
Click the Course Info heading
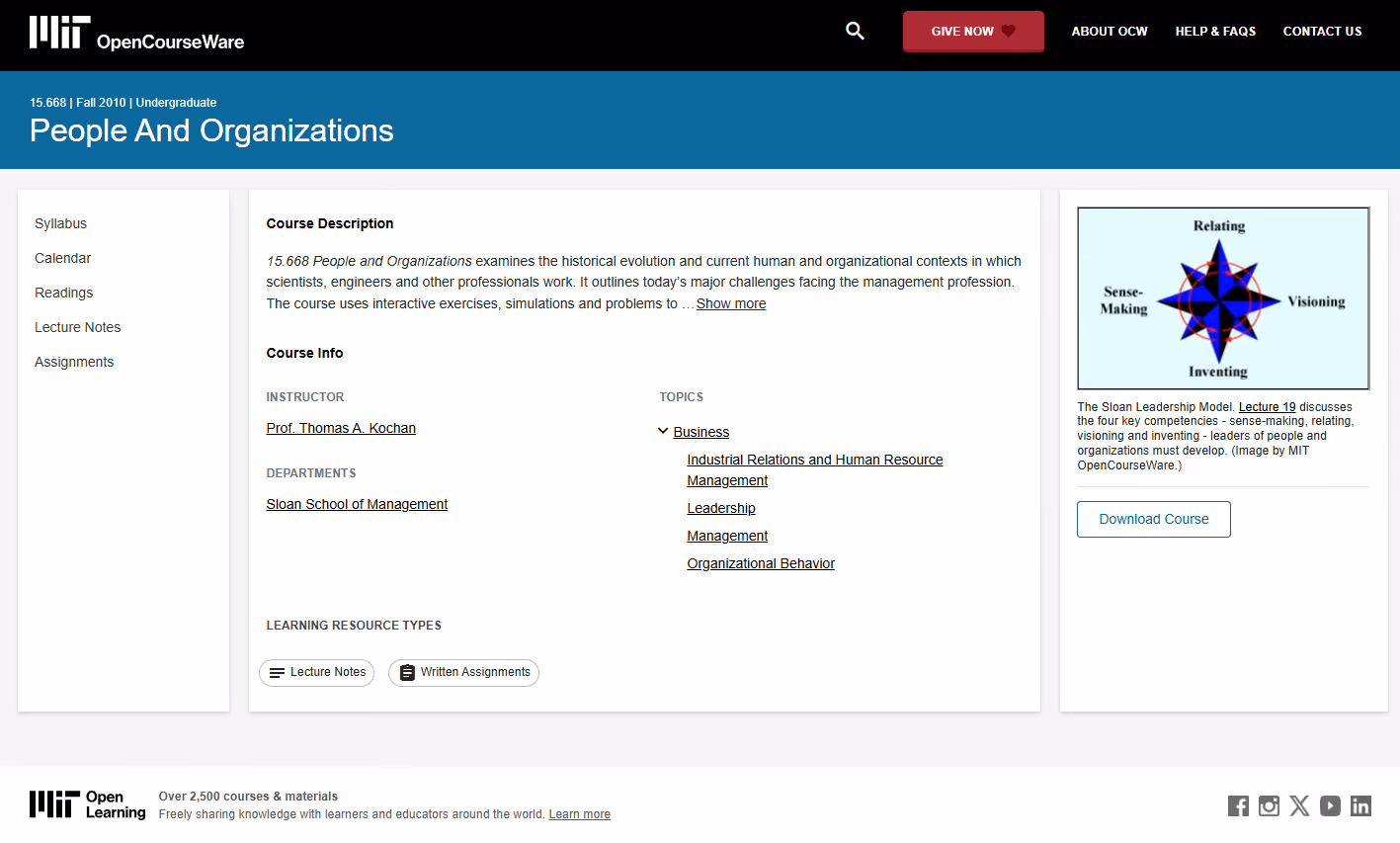pos(304,353)
